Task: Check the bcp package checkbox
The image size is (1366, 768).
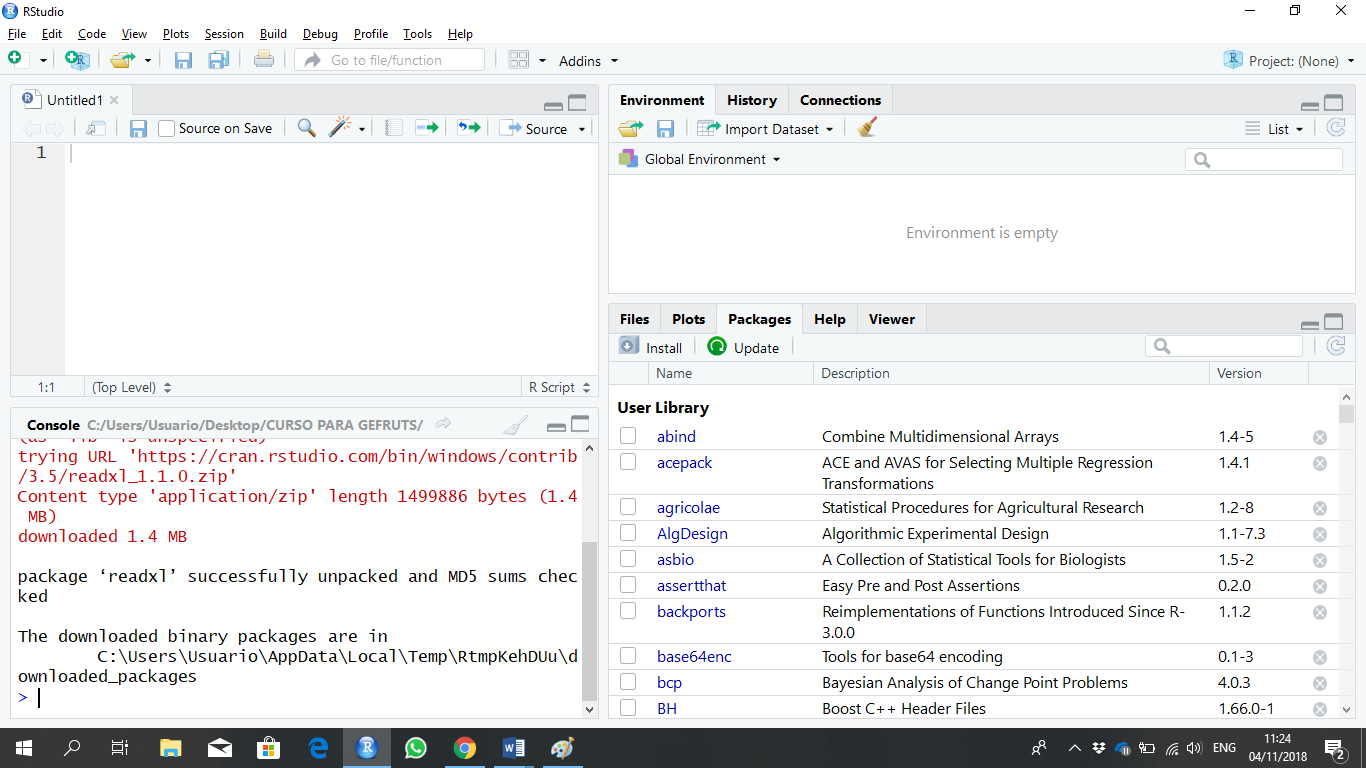Action: pyautogui.click(x=628, y=682)
